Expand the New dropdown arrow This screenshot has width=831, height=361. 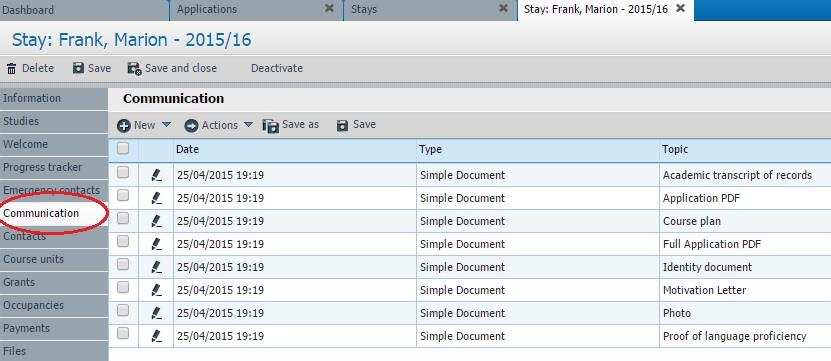166,125
